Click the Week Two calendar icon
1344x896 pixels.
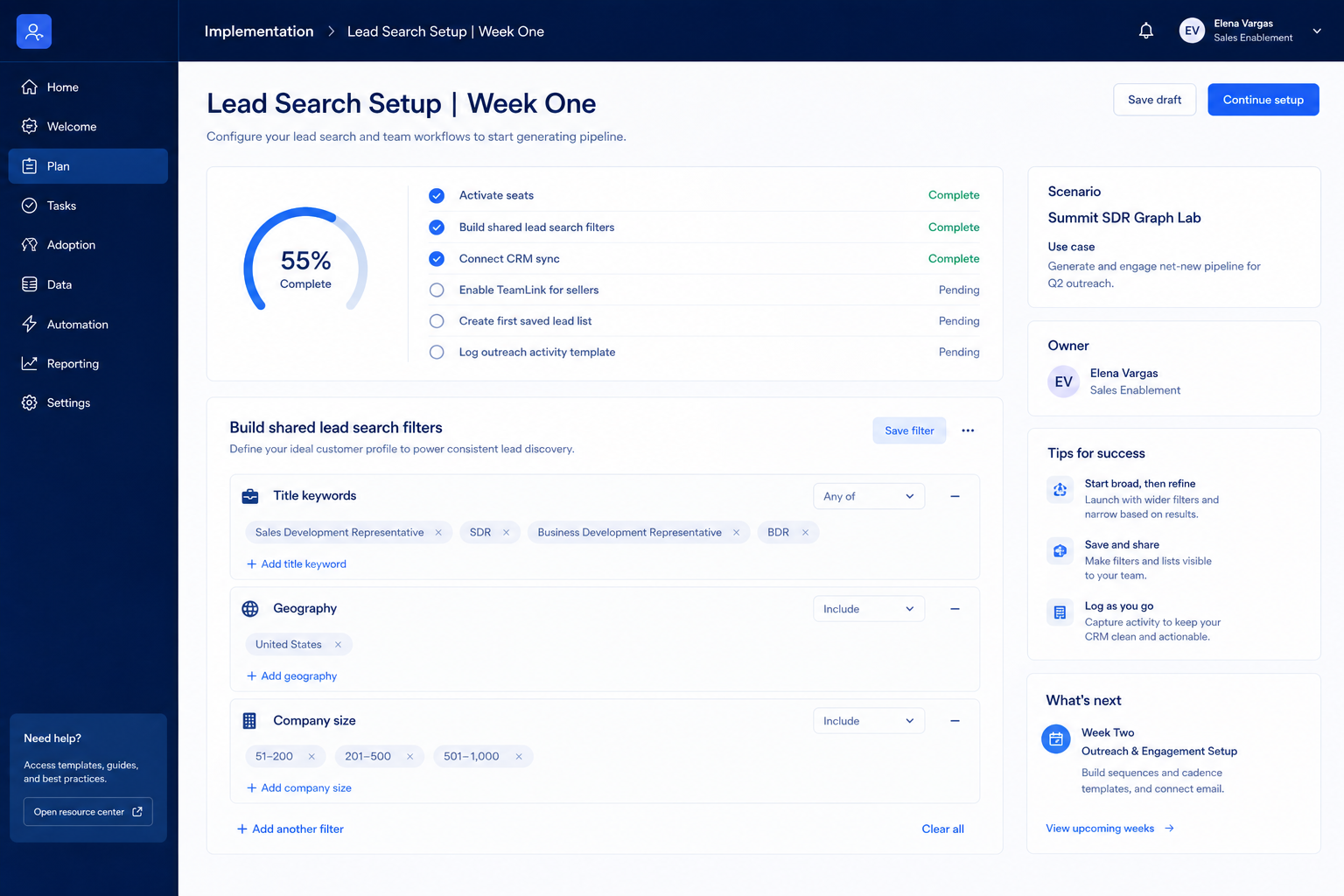tap(1056, 739)
